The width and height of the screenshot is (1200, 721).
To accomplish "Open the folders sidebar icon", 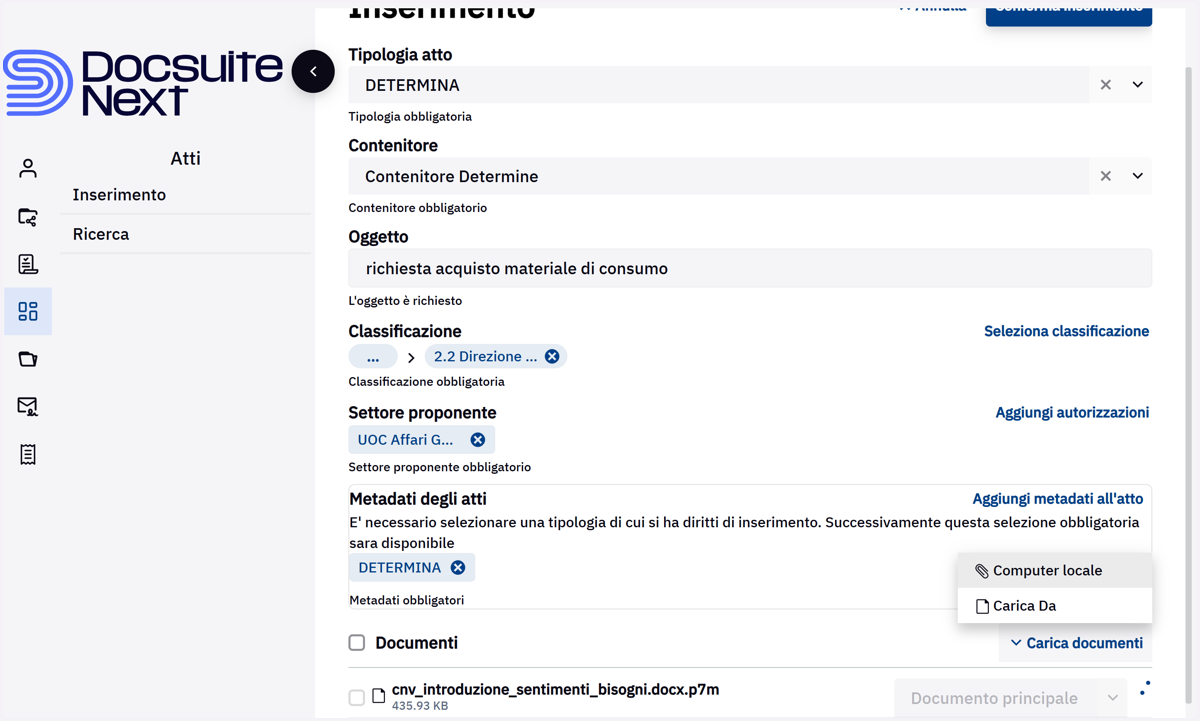I will point(28,359).
